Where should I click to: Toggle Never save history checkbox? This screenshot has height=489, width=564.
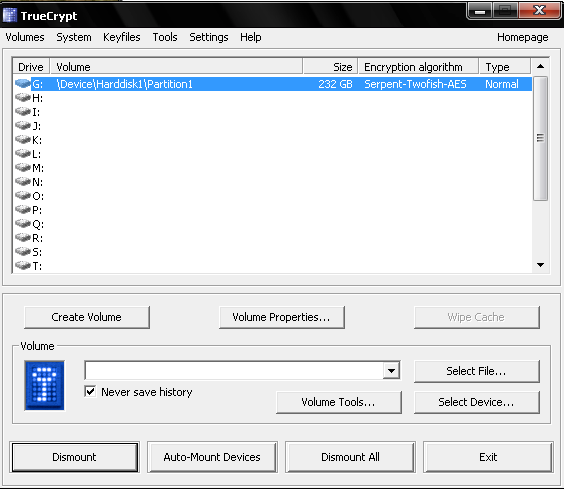click(90, 391)
